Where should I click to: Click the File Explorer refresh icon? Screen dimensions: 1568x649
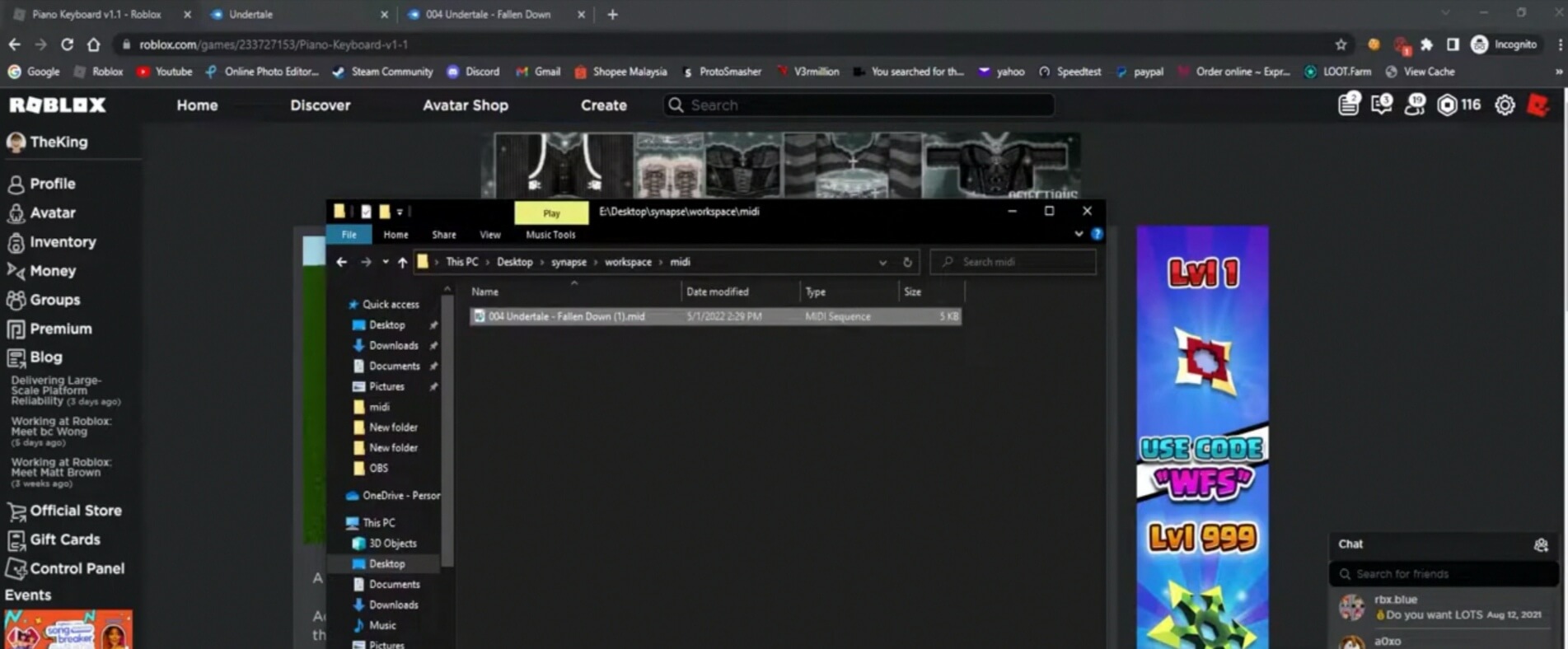tap(907, 262)
